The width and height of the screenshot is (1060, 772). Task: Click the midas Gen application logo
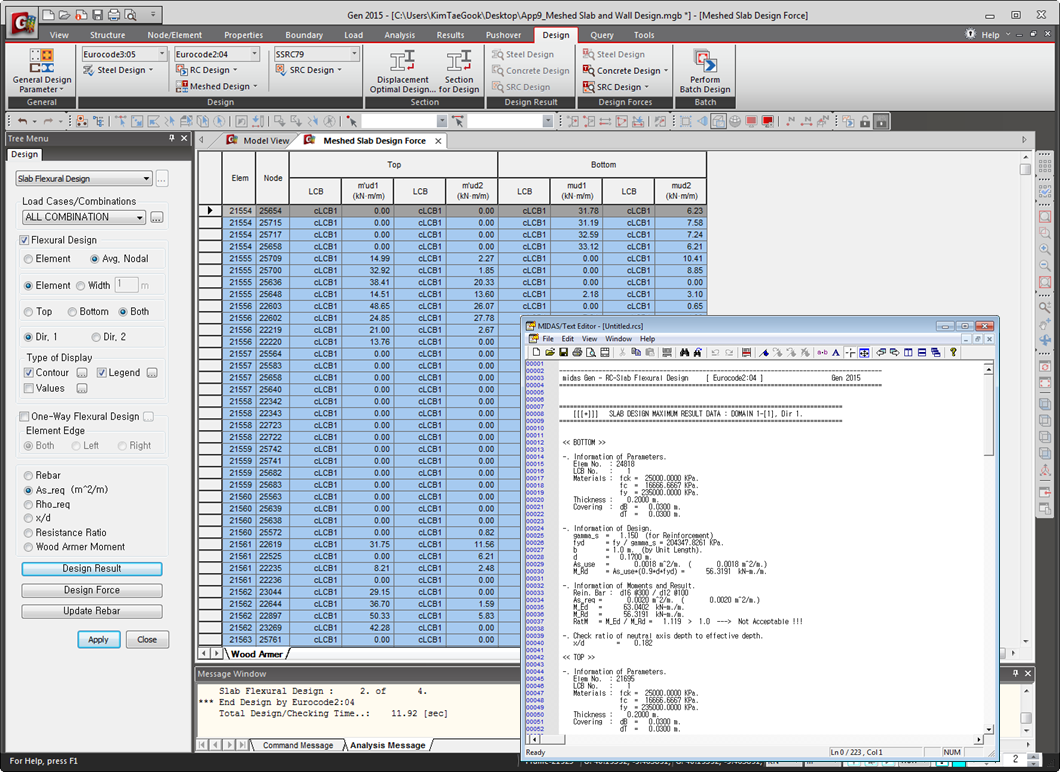[24, 23]
